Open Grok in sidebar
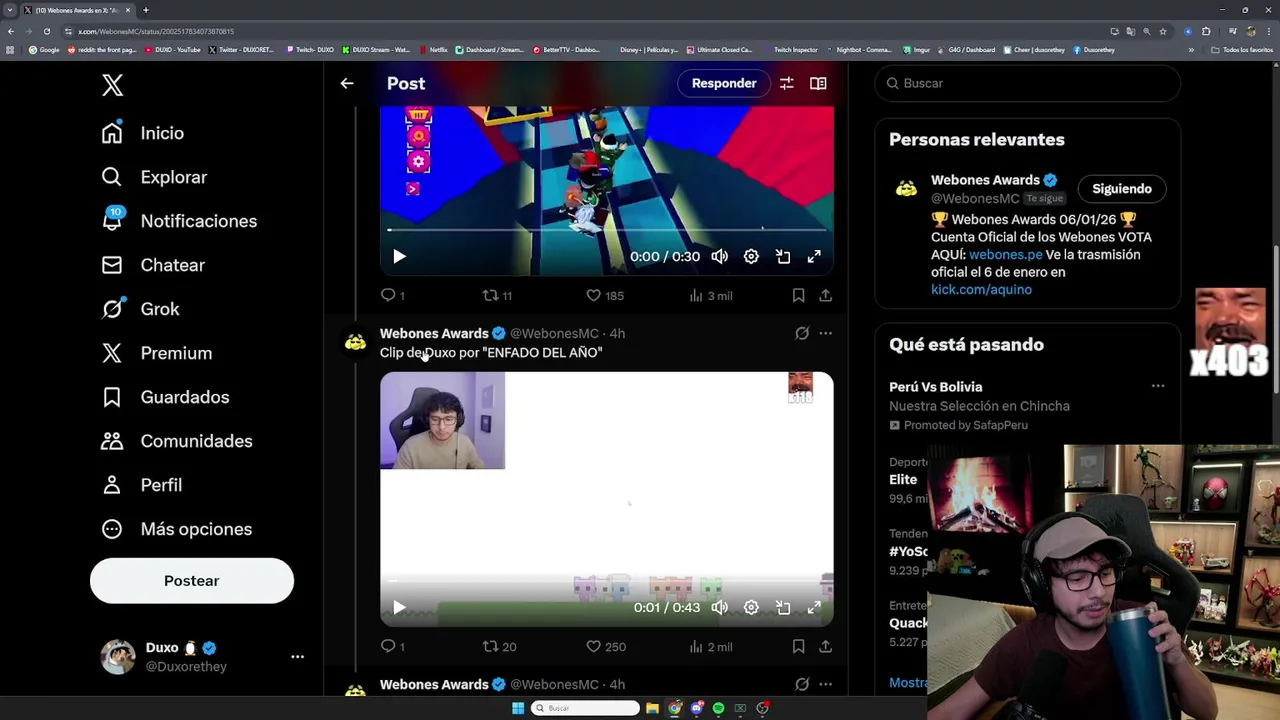 coord(140,309)
